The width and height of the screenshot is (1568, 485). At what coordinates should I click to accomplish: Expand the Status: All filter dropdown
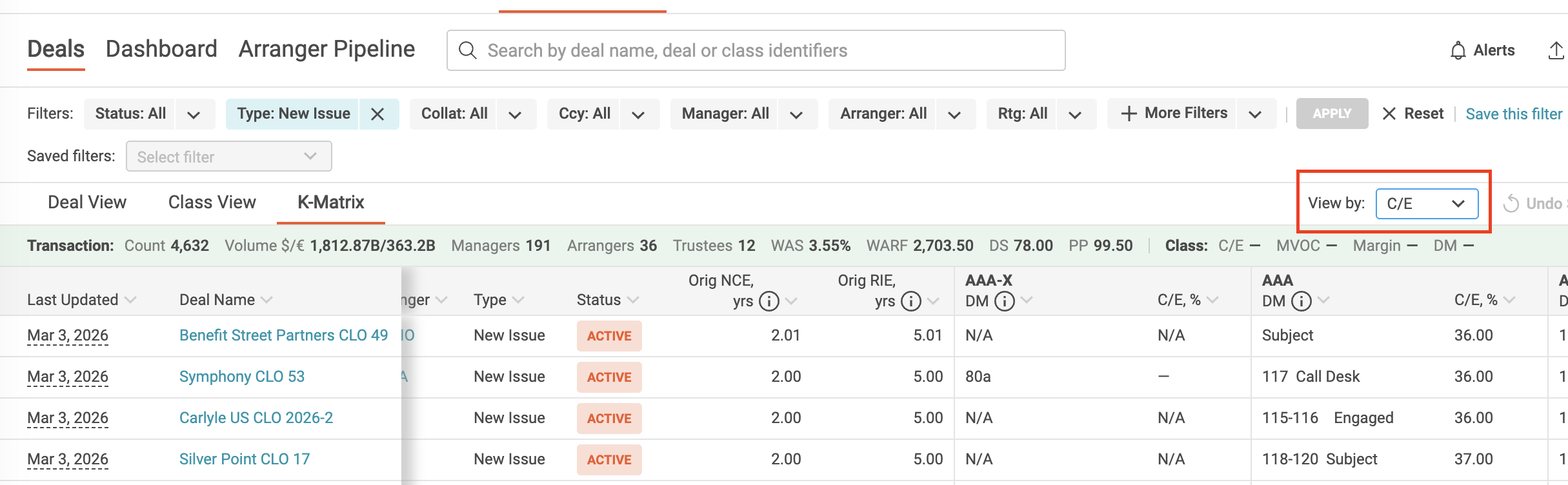tap(193, 115)
